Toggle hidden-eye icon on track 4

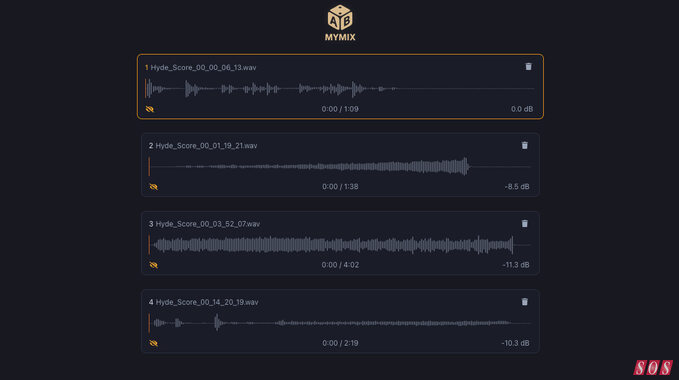(x=154, y=343)
